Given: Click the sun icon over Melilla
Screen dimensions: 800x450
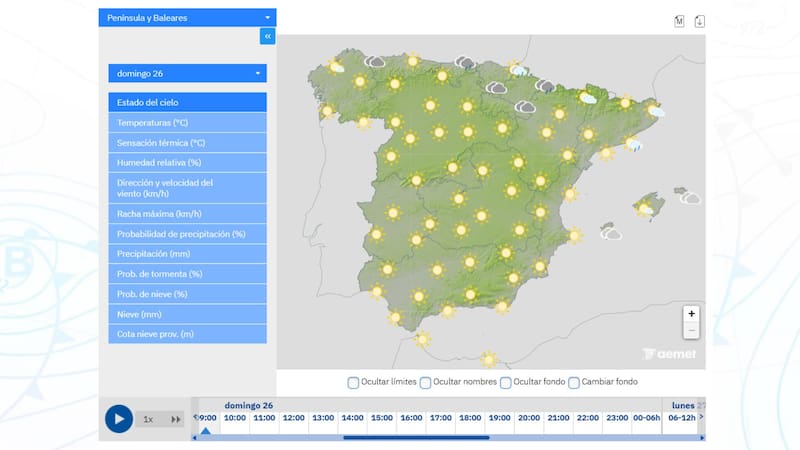Looking at the screenshot, I should pyautogui.click(x=489, y=359).
